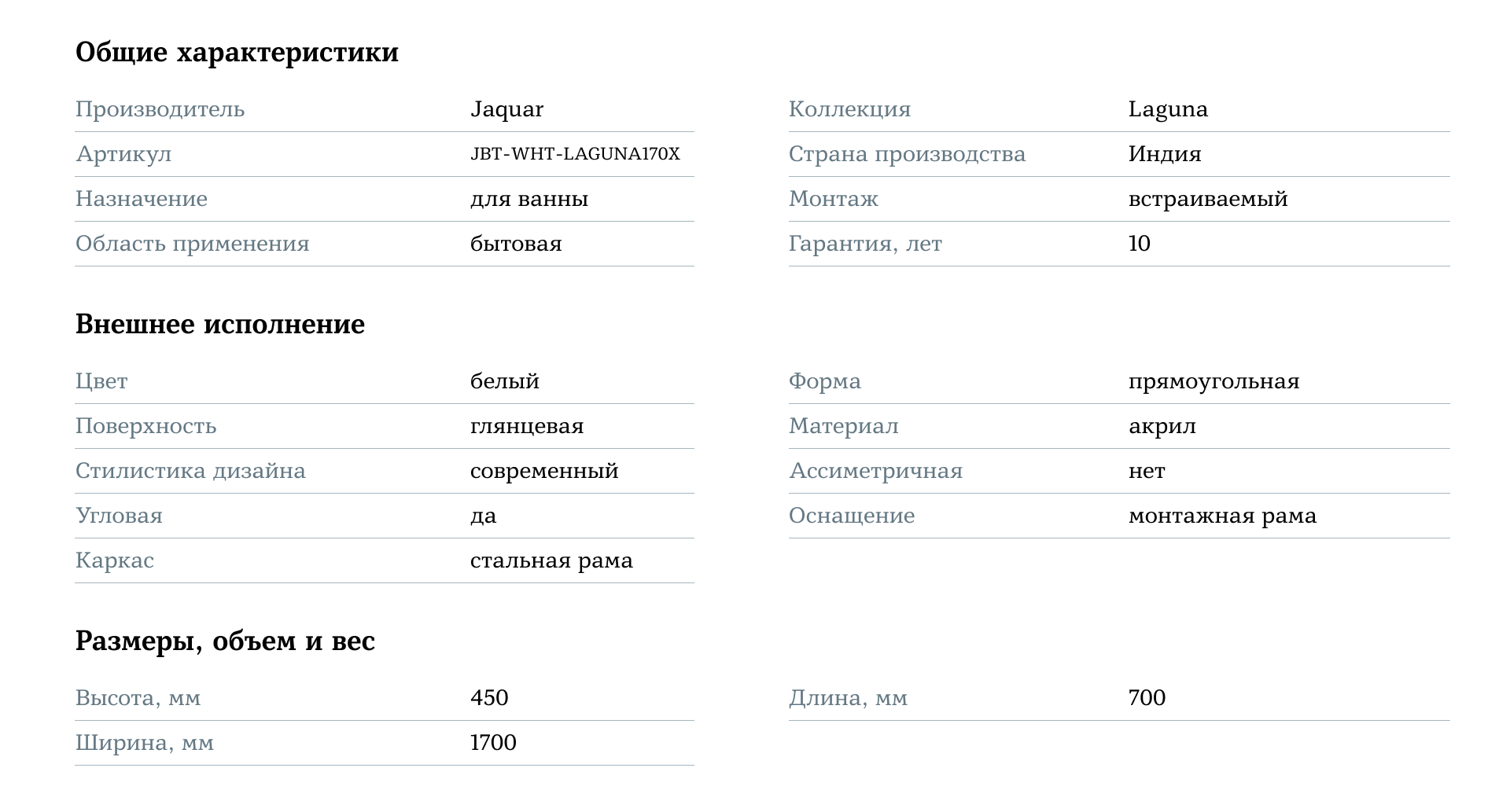This screenshot has width=1510, height=812.
Task: Click the Внешнее исполнение heading
Action: pos(220,324)
